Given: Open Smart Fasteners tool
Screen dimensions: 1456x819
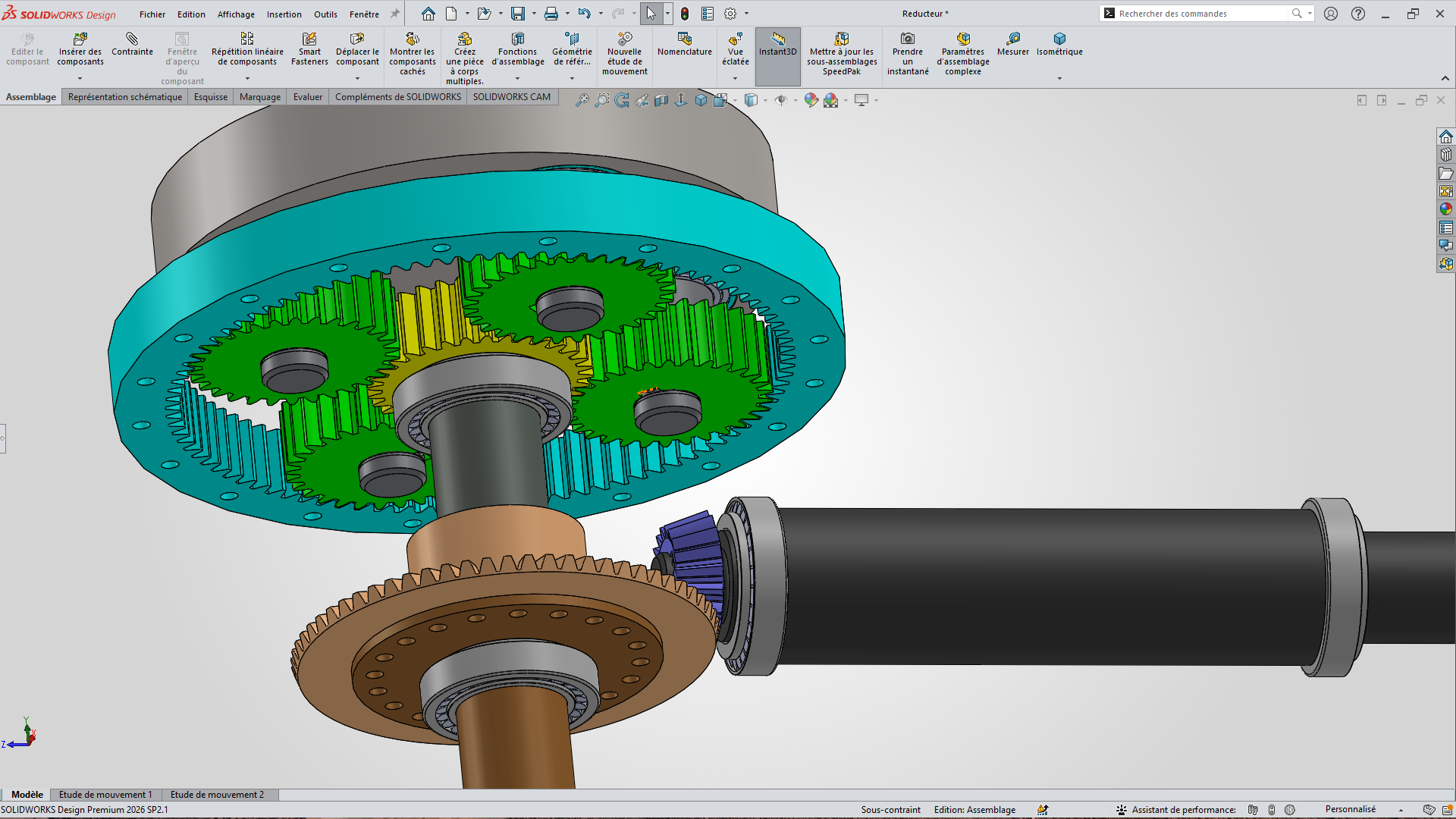Looking at the screenshot, I should click(309, 49).
